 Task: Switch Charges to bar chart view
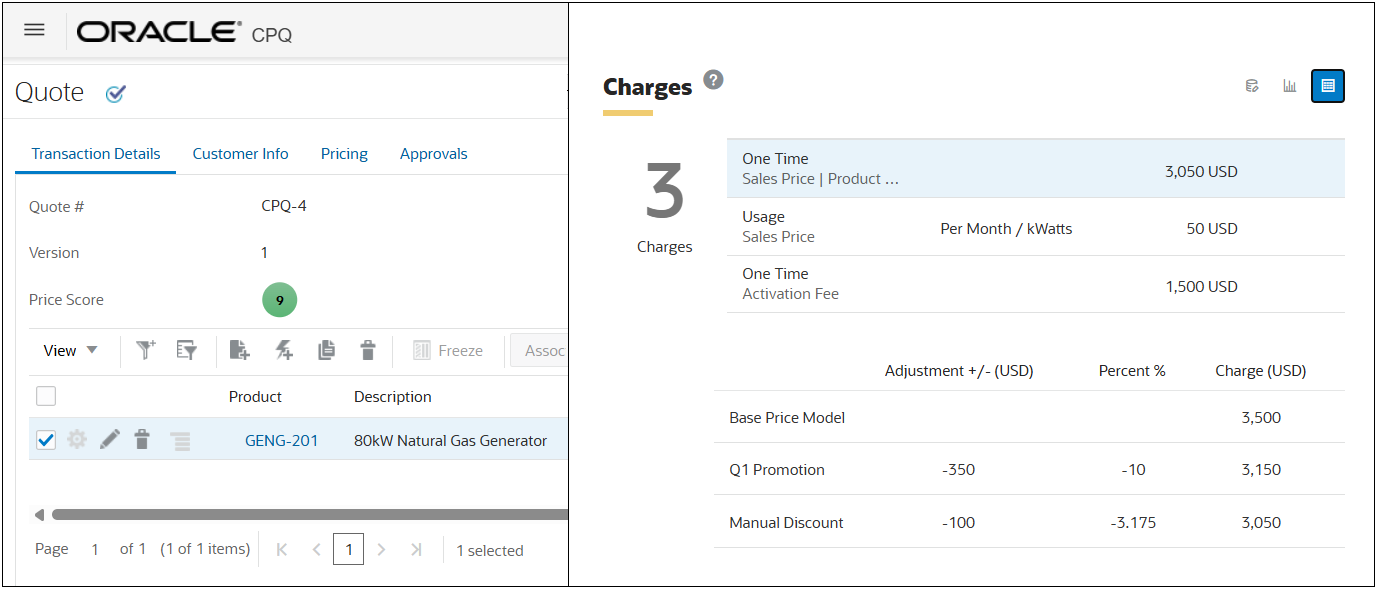pos(1290,86)
